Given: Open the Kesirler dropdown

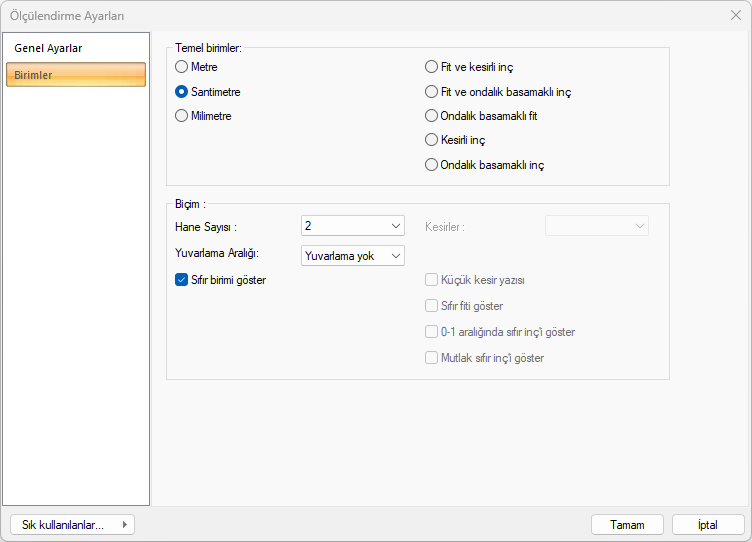Looking at the screenshot, I should click(x=596, y=226).
